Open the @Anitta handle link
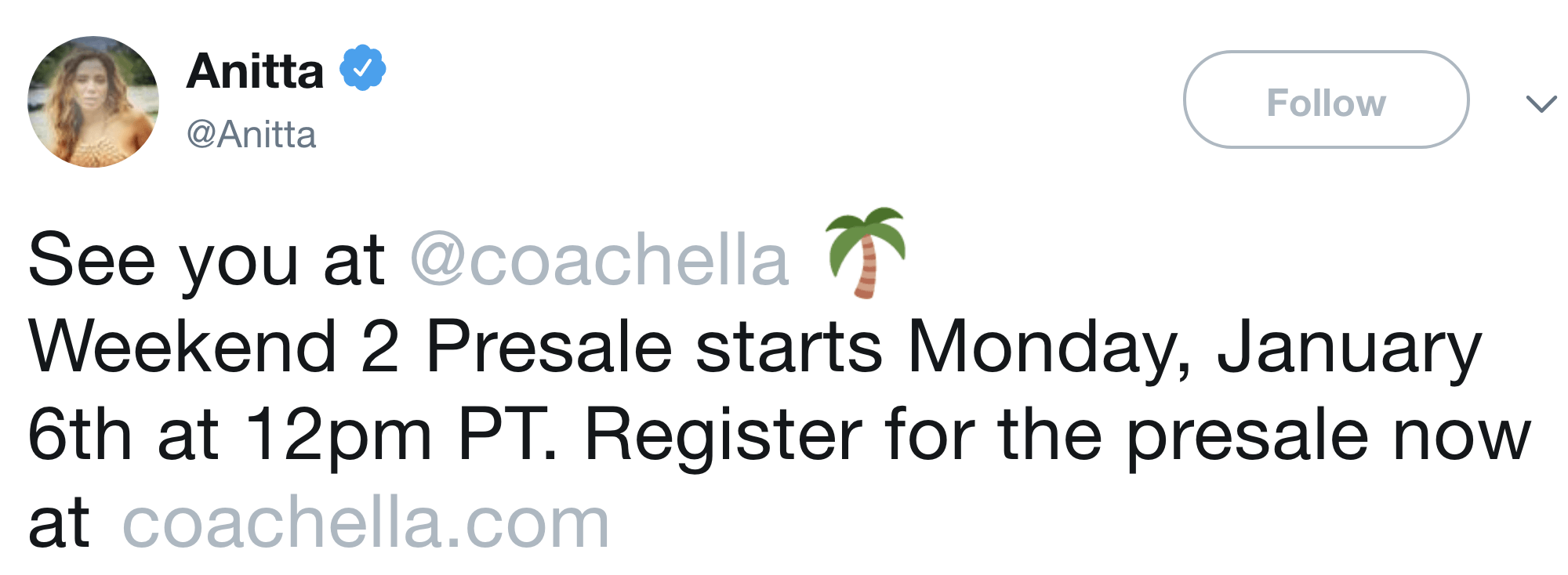Viewport: 1568px width, 575px height. (x=251, y=135)
